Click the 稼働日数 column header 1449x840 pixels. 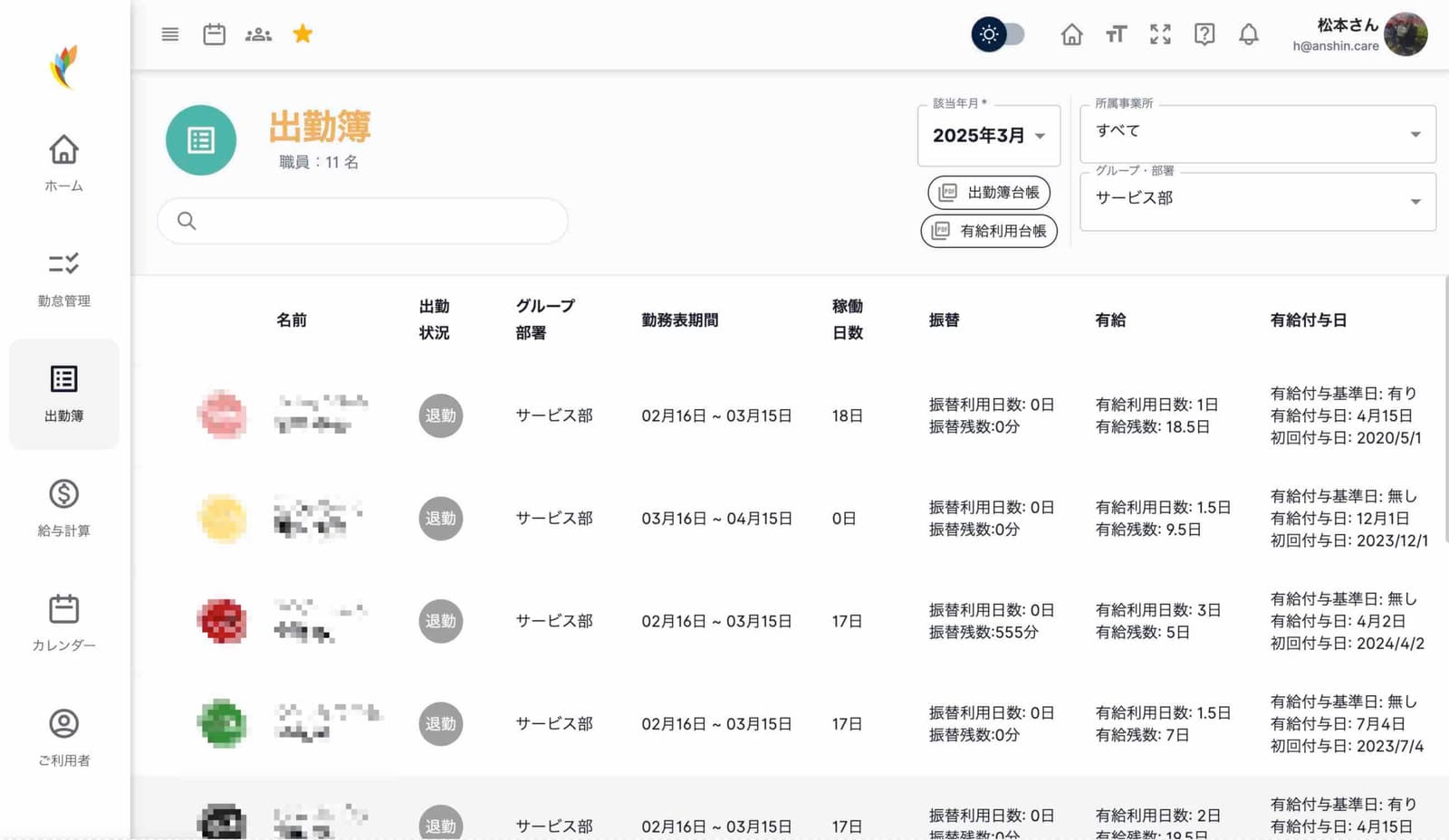(848, 320)
